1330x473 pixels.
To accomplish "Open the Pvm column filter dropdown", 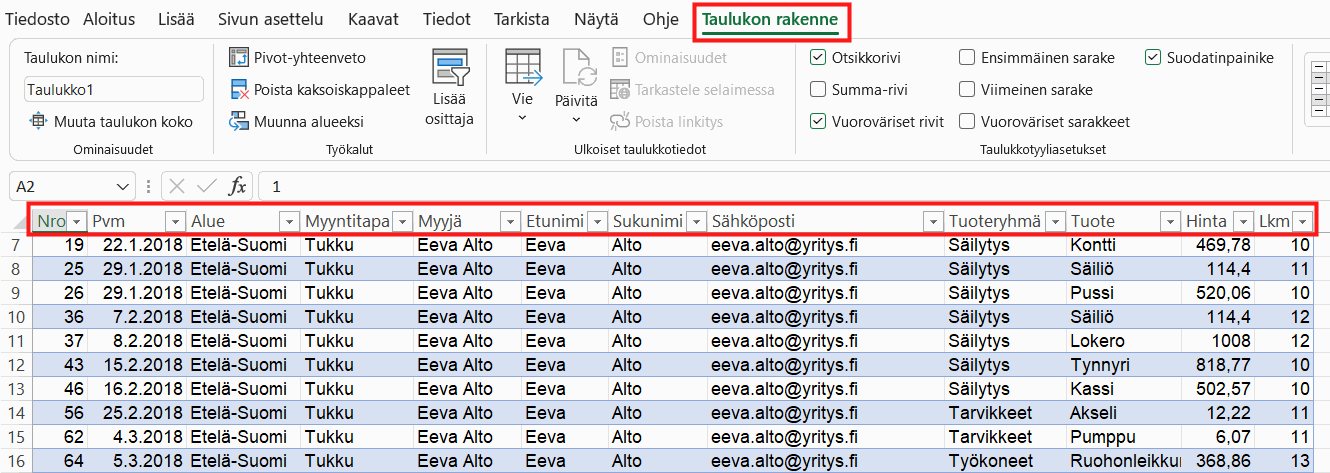I will [175, 221].
